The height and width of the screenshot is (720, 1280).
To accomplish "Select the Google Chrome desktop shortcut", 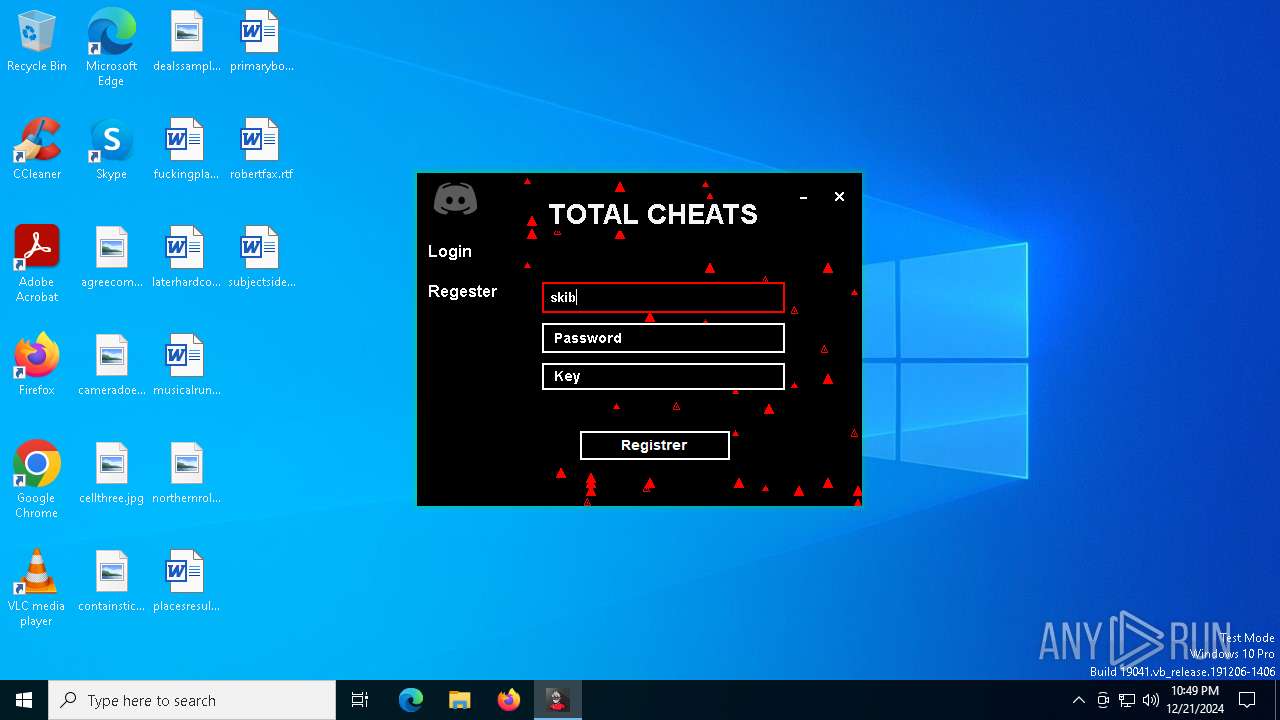I will [37, 479].
